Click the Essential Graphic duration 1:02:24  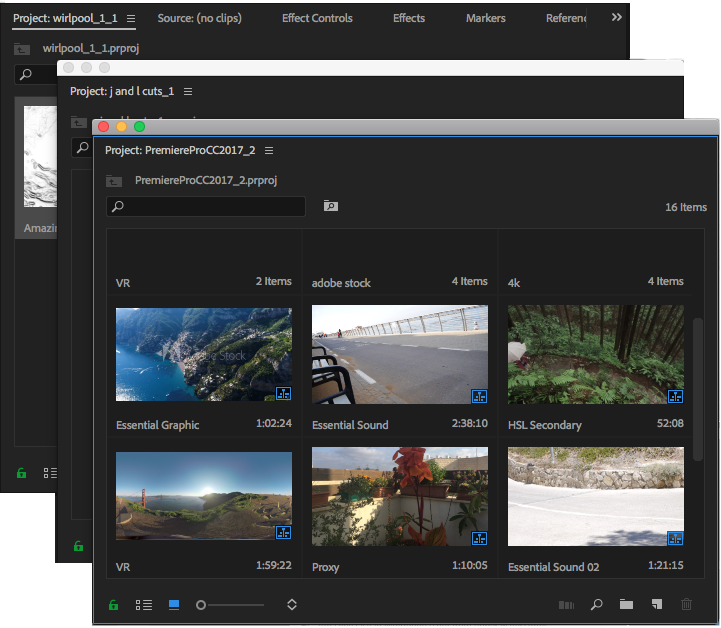(274, 423)
